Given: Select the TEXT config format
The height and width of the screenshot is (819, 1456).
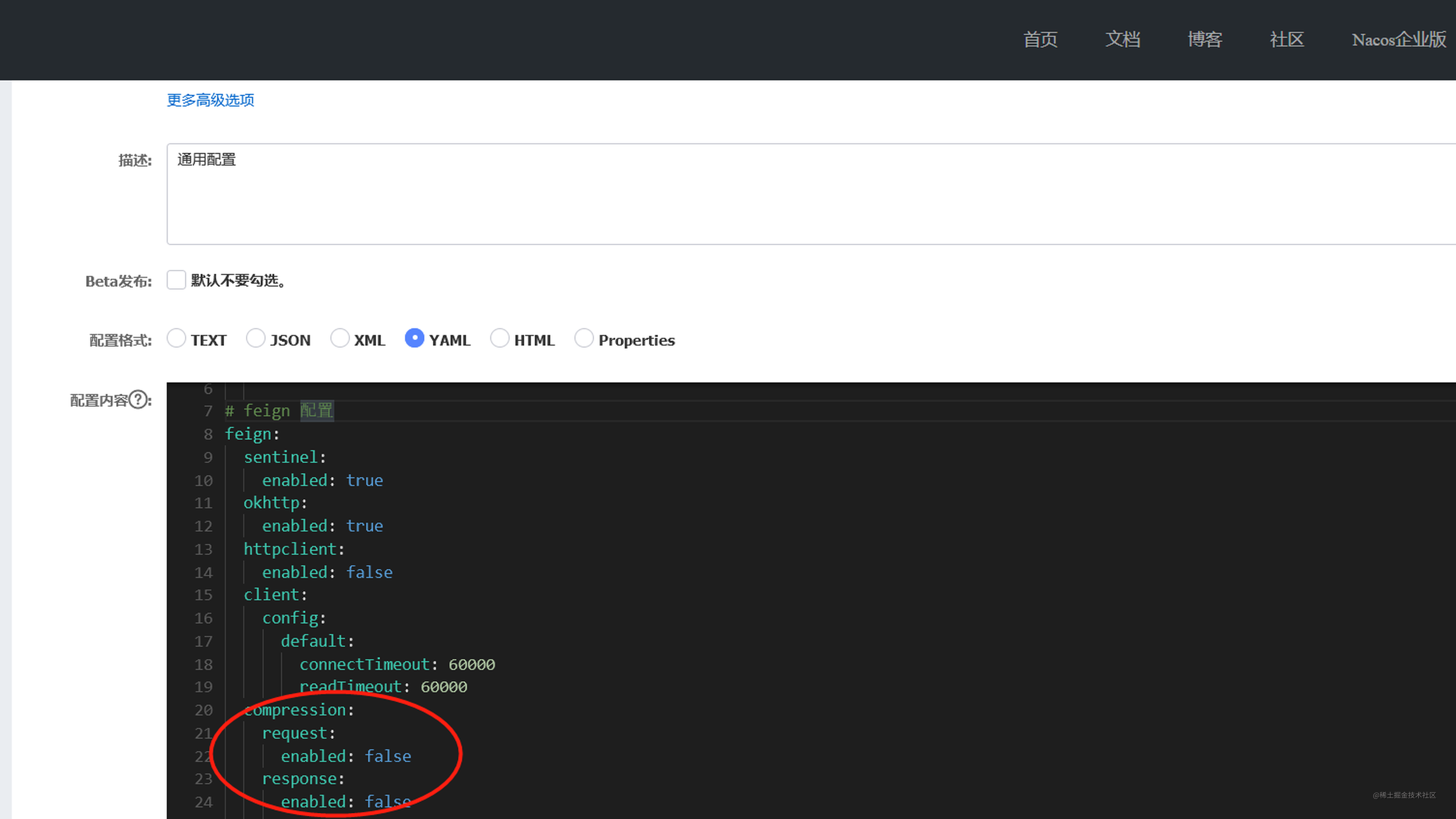Looking at the screenshot, I should point(176,338).
